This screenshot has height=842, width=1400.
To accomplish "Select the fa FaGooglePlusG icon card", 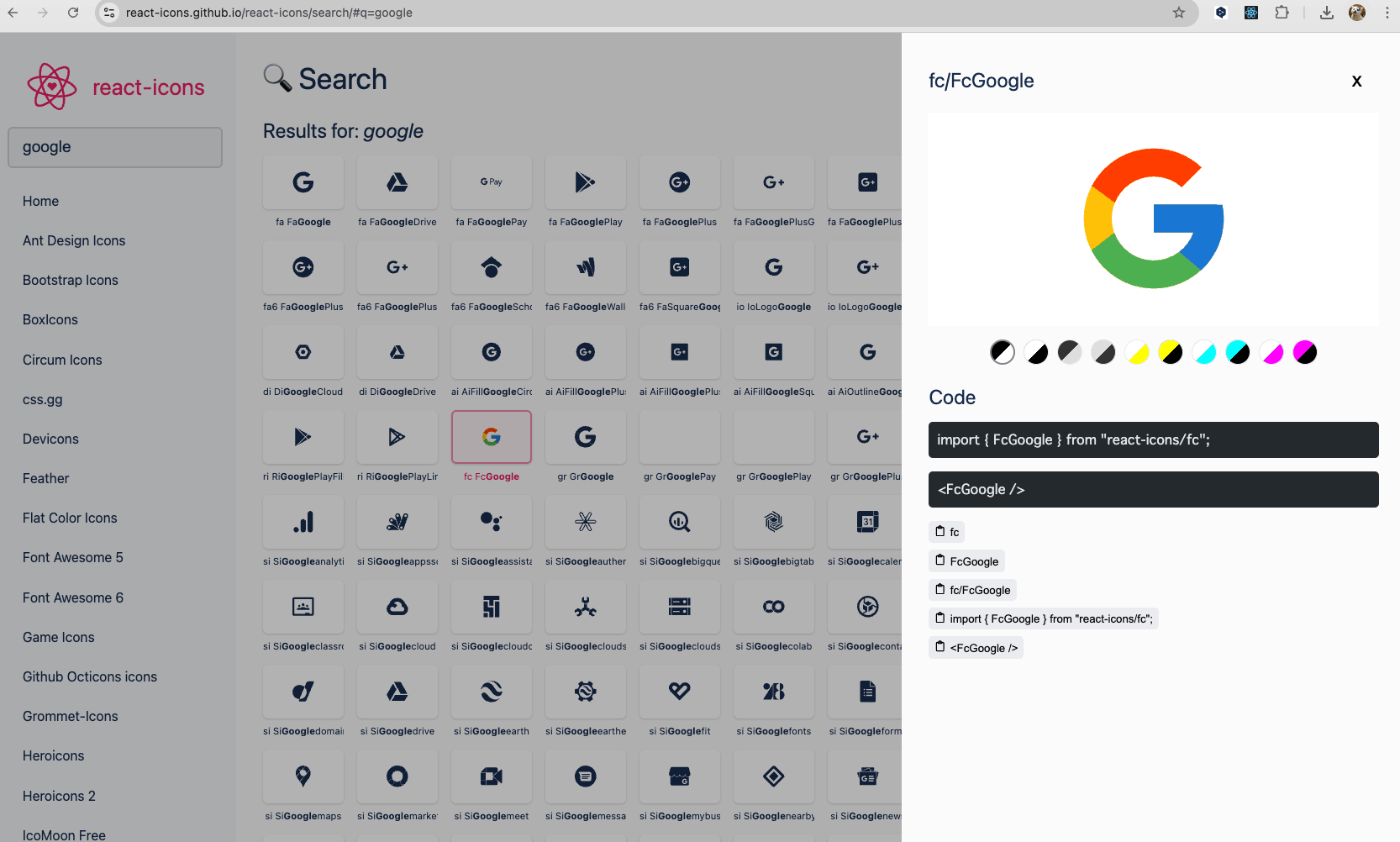I will coord(774,183).
